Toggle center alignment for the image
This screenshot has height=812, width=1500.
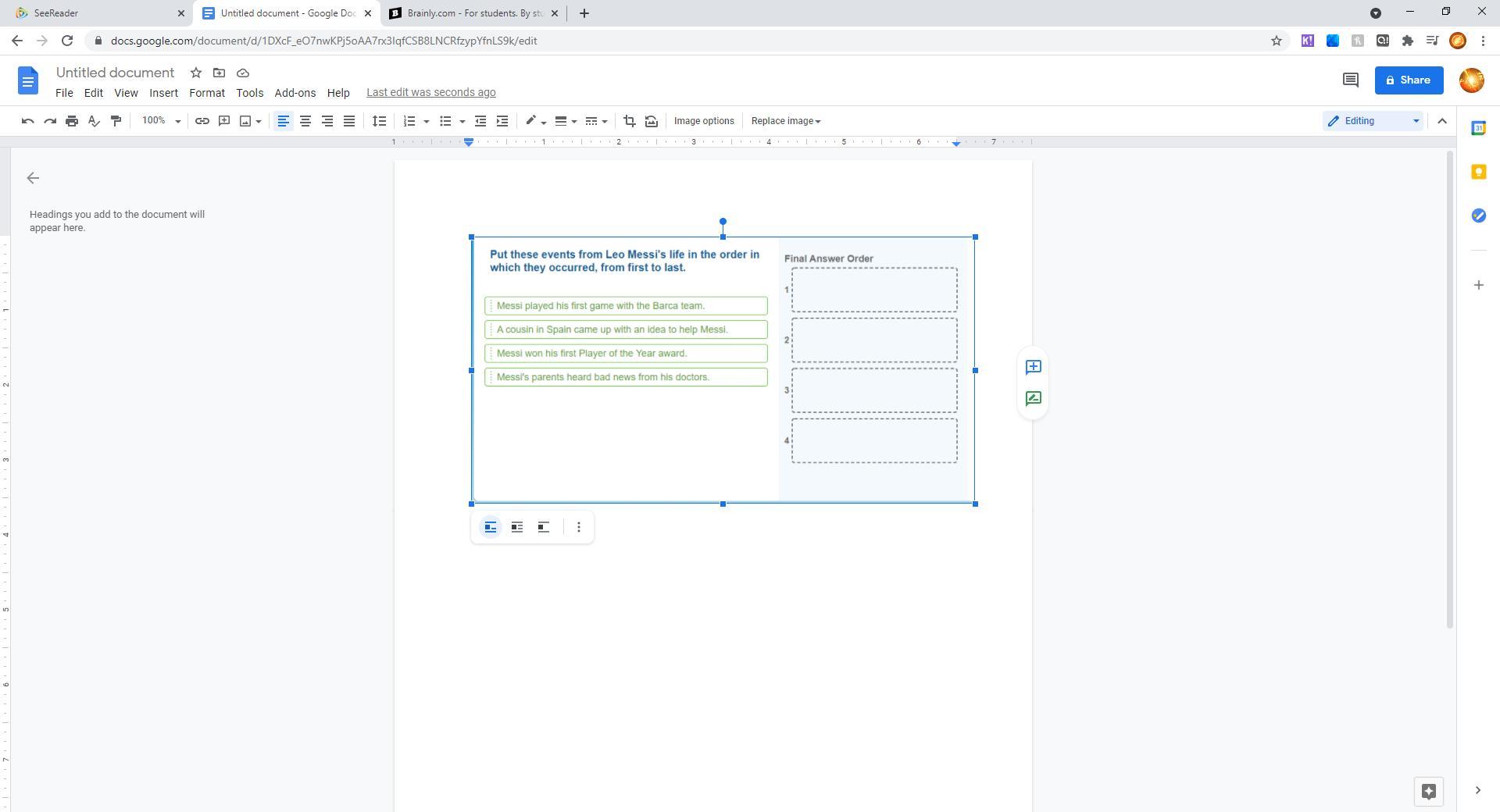point(305,121)
